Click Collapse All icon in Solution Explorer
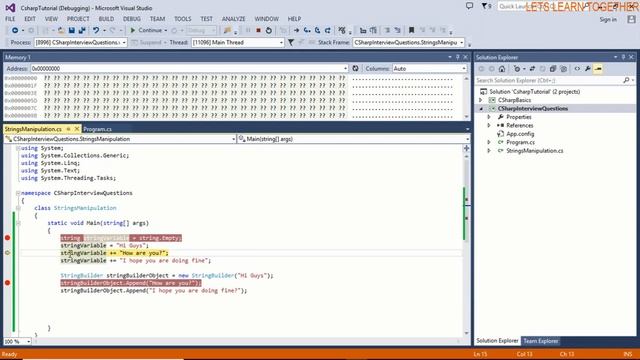 (x=553, y=69)
